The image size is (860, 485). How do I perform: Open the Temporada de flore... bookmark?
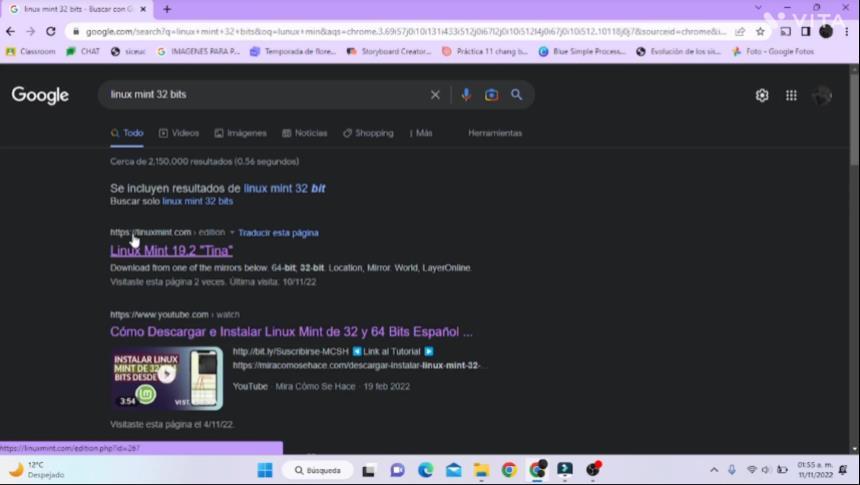tap(293, 52)
